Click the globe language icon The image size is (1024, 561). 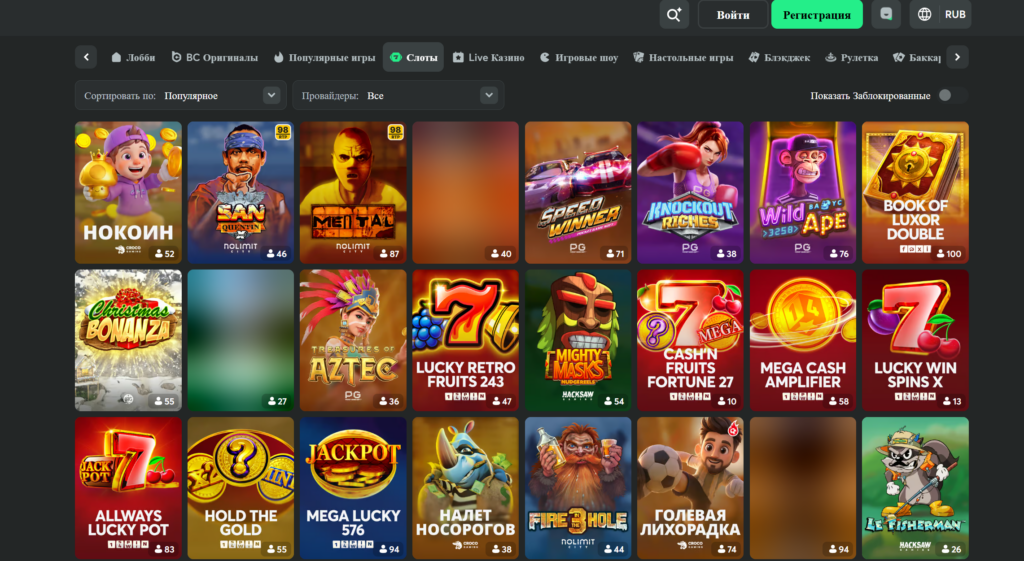(x=925, y=14)
